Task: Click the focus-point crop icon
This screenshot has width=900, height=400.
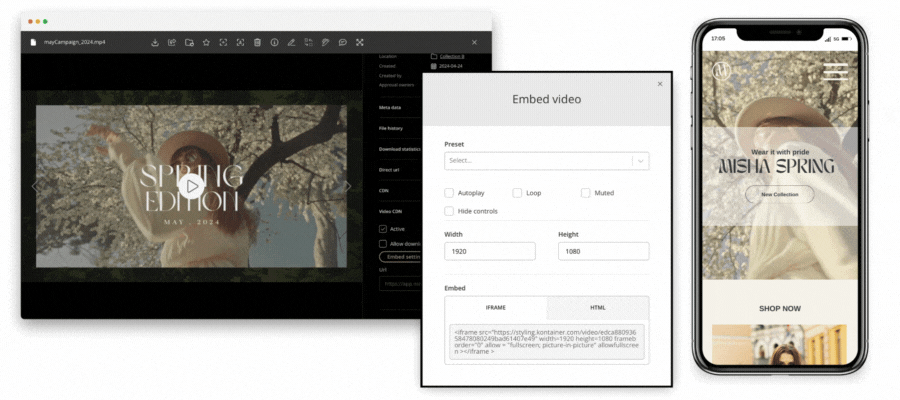Action: [223, 42]
